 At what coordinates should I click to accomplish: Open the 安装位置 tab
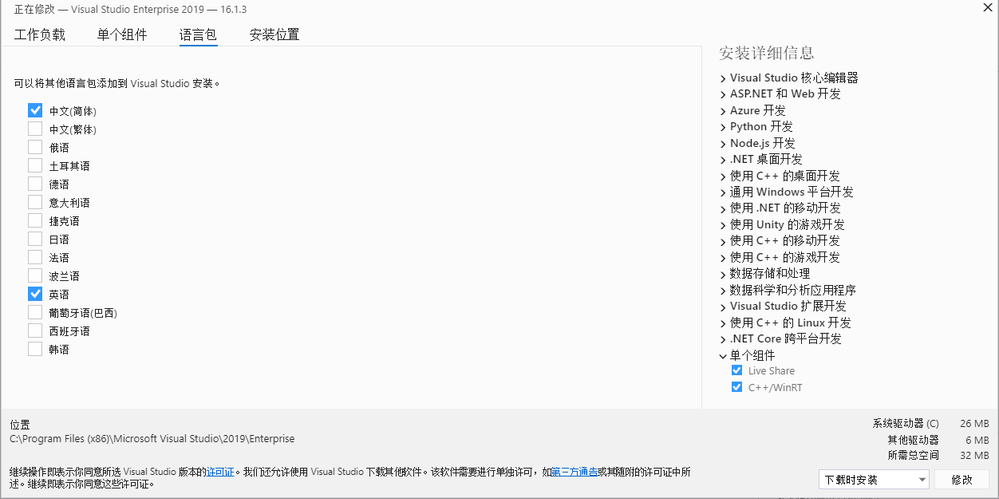click(274, 35)
